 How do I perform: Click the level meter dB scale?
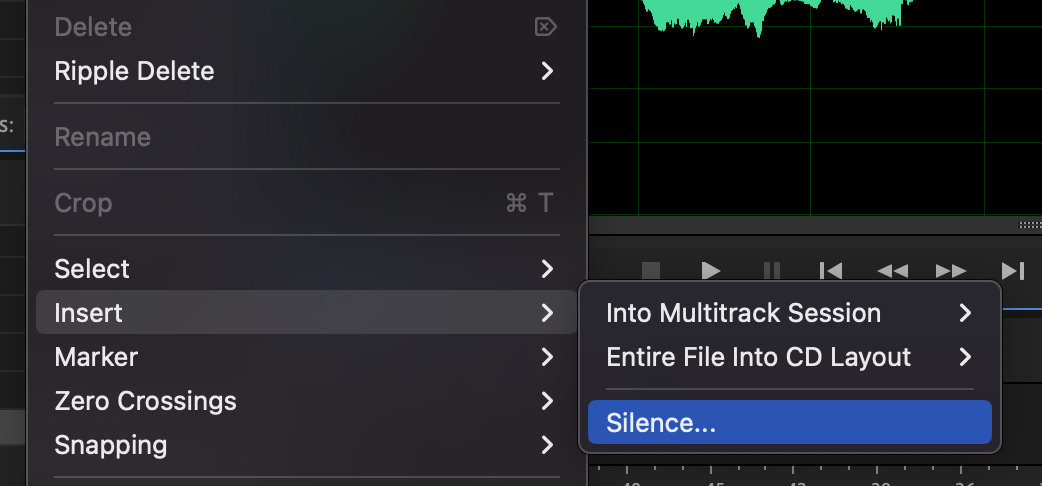pyautogui.click(x=815, y=477)
